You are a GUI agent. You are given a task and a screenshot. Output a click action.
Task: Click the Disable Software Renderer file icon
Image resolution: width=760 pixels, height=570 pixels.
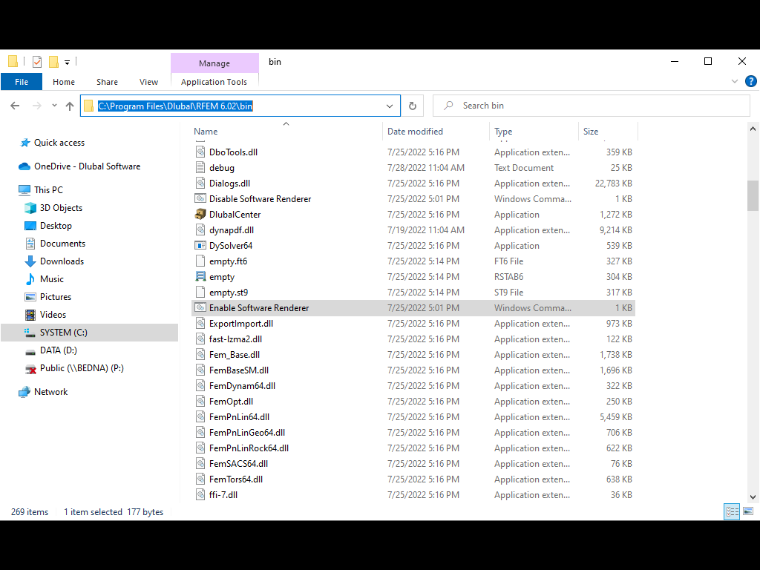point(200,199)
